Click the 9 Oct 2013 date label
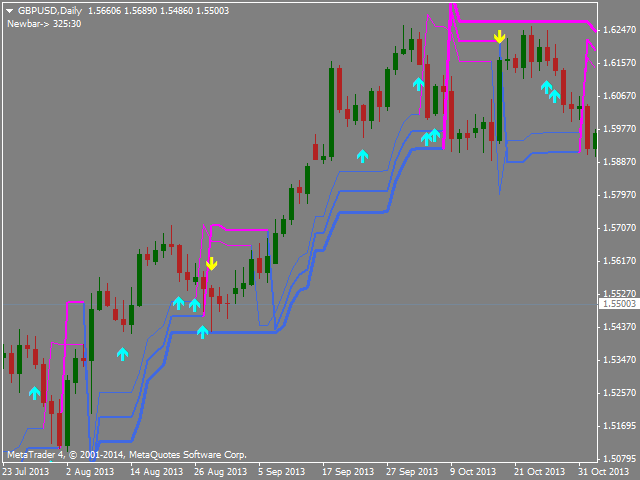Image resolution: width=640 pixels, height=480 pixels. (473, 472)
